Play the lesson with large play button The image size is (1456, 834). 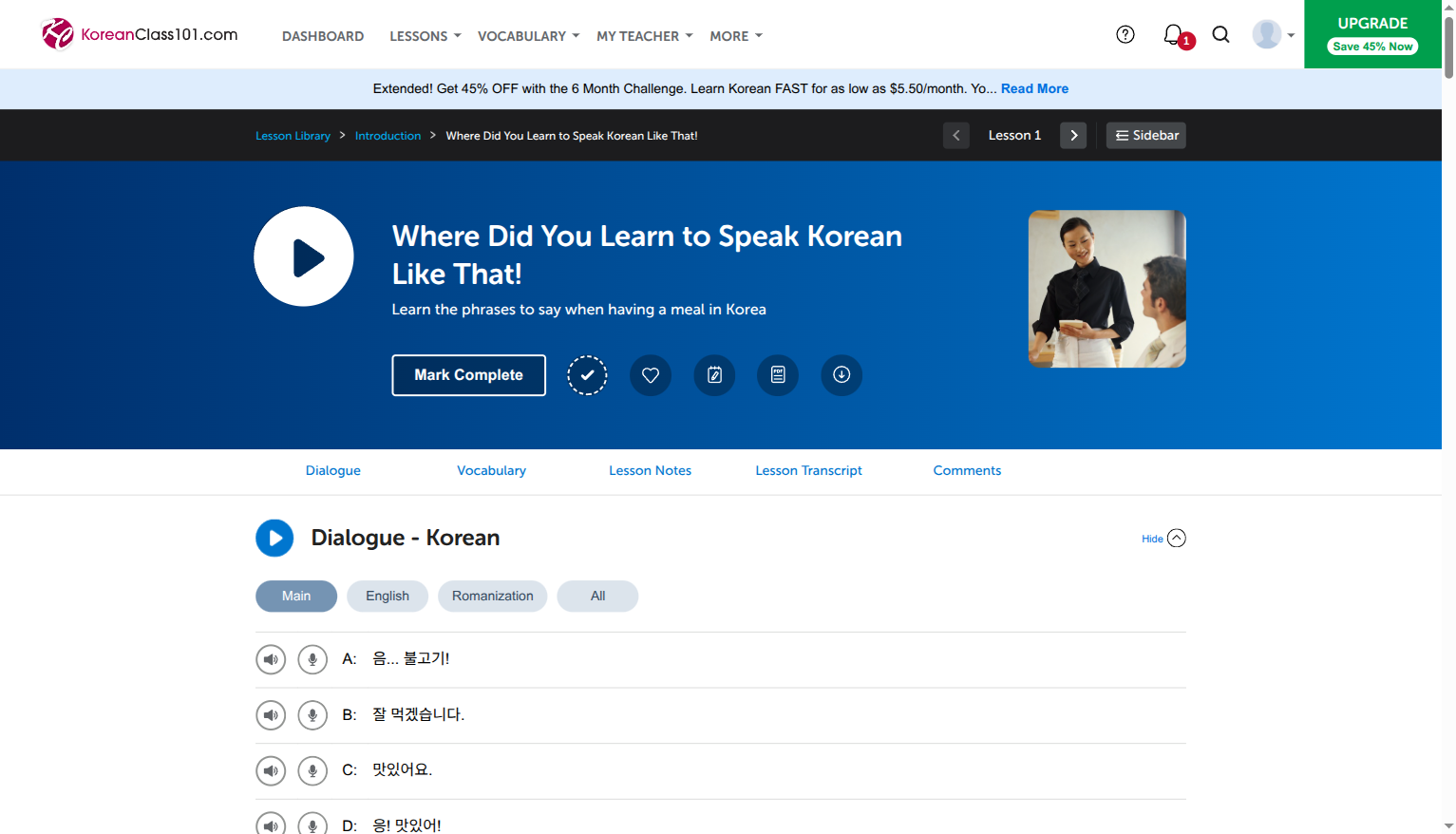click(x=304, y=256)
